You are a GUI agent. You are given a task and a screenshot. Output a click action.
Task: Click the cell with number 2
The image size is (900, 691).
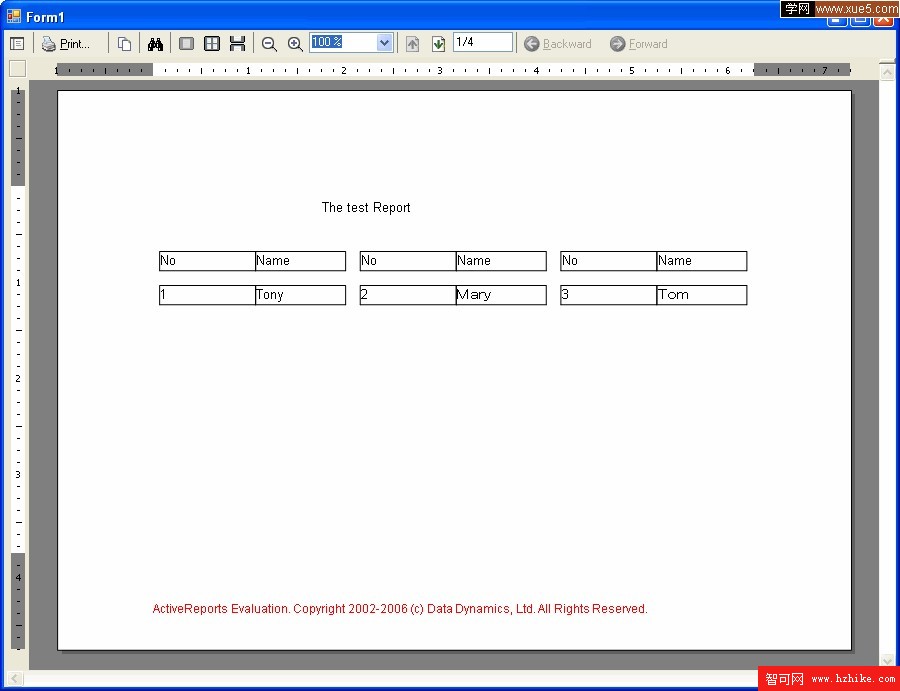click(x=408, y=295)
